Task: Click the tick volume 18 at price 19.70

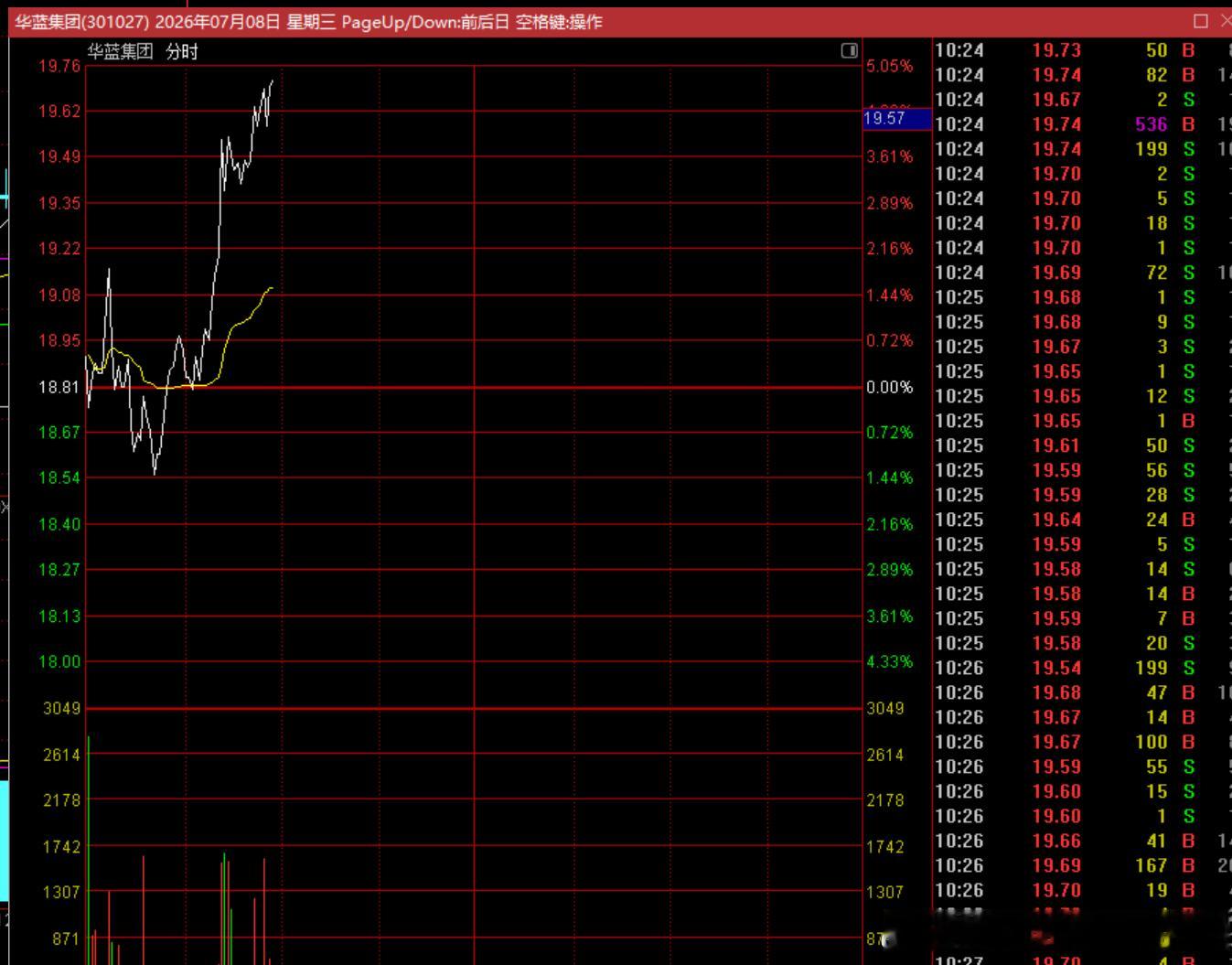Action: (x=1157, y=223)
